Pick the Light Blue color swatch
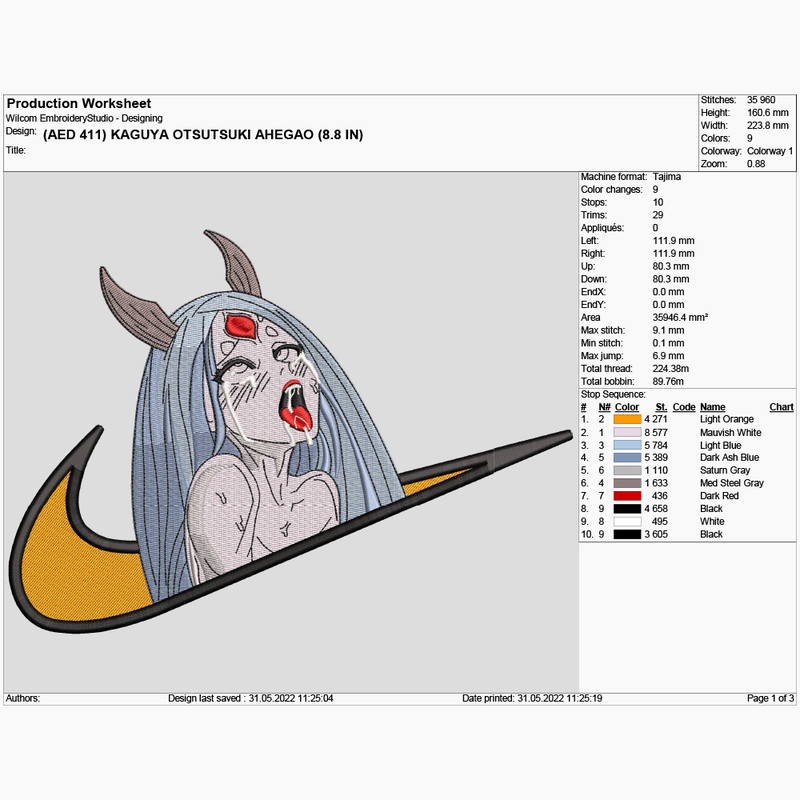This screenshot has width=800, height=800. (627, 445)
